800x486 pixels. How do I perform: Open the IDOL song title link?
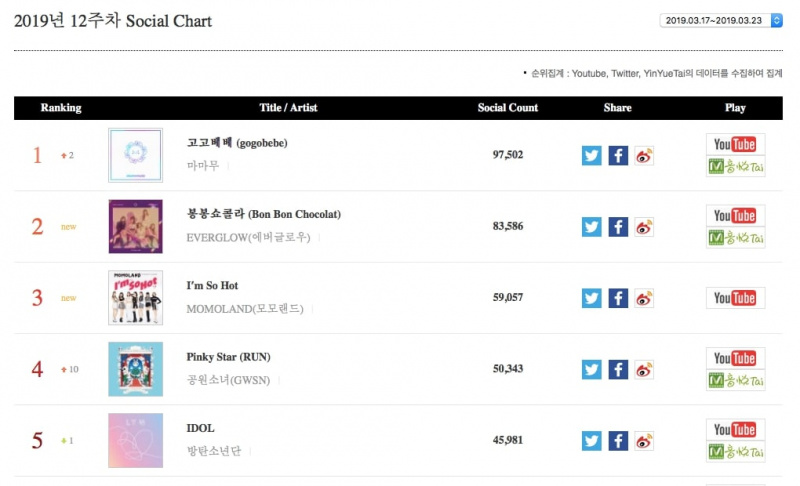[x=201, y=428]
